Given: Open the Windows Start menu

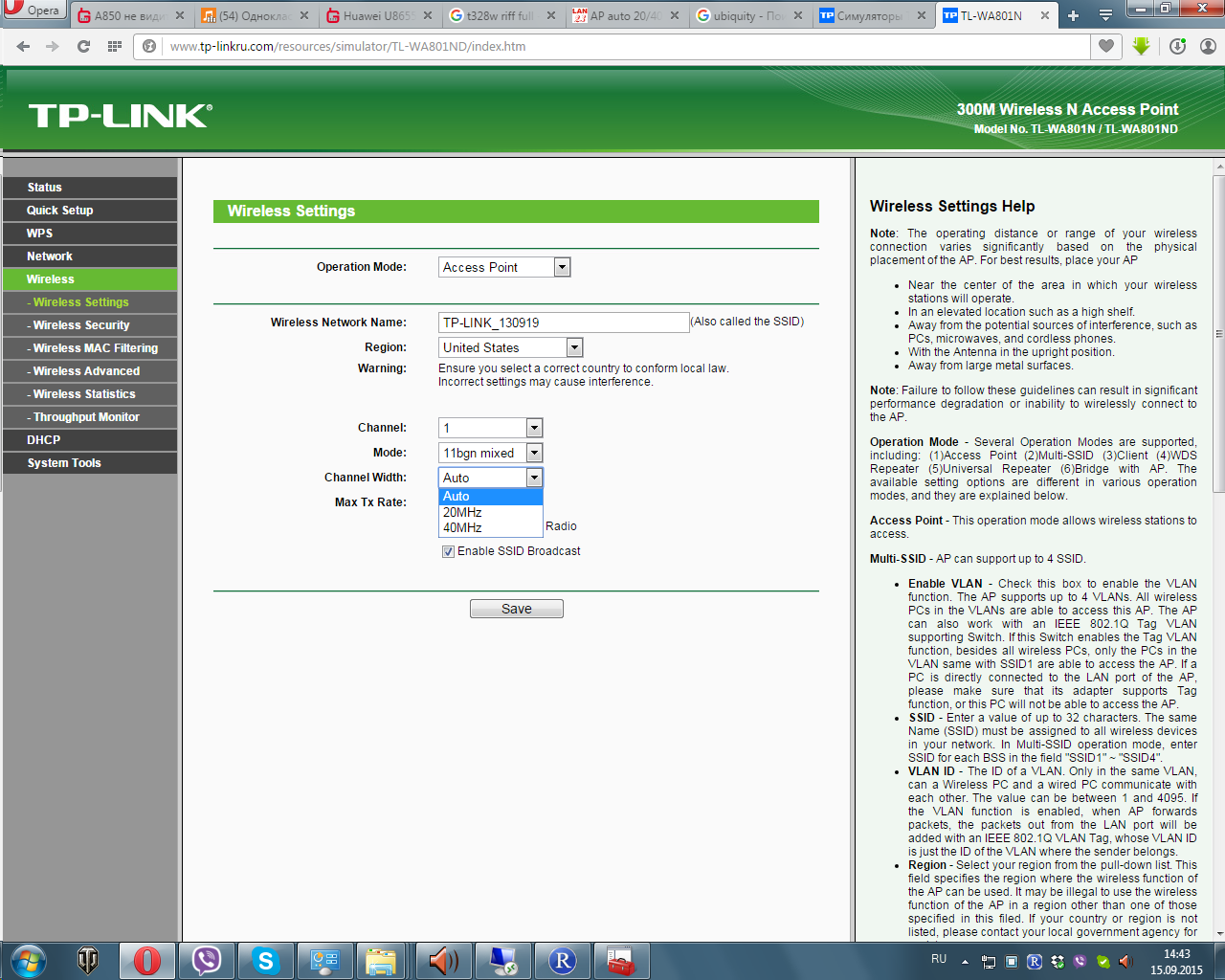Looking at the screenshot, I should pos(29,961).
